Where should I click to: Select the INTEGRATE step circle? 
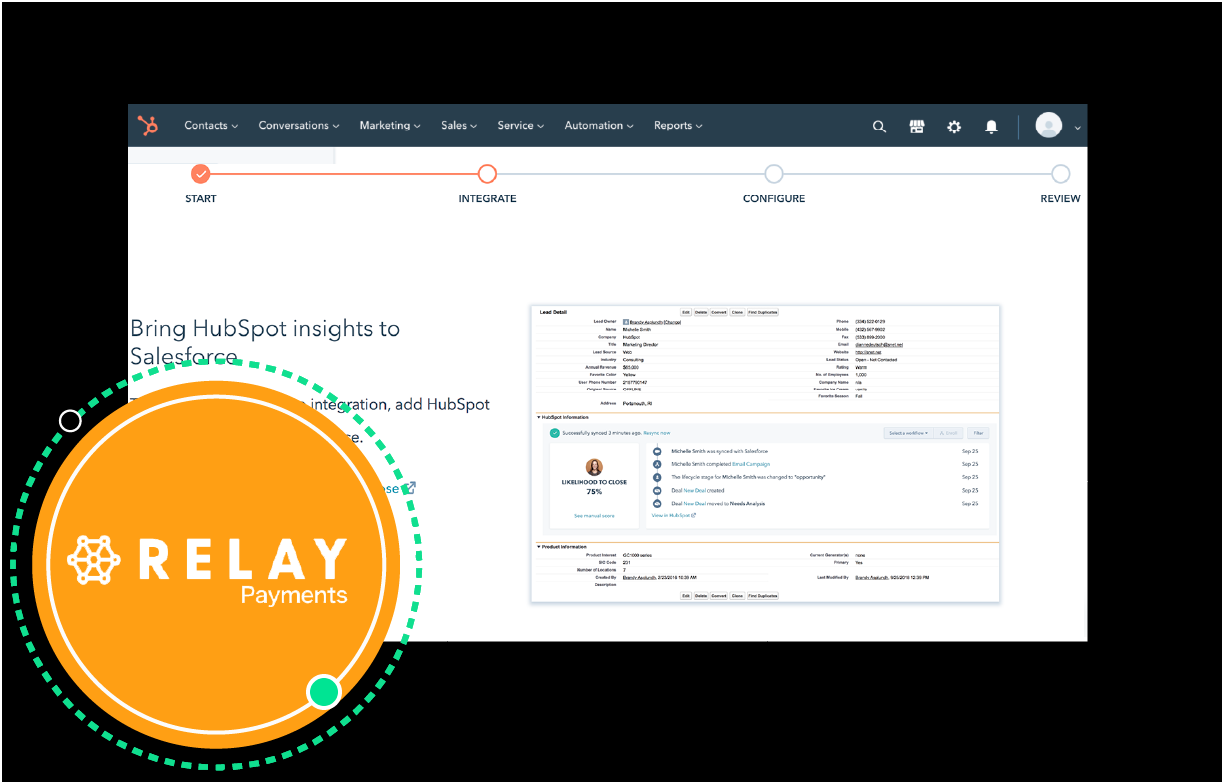coord(487,174)
